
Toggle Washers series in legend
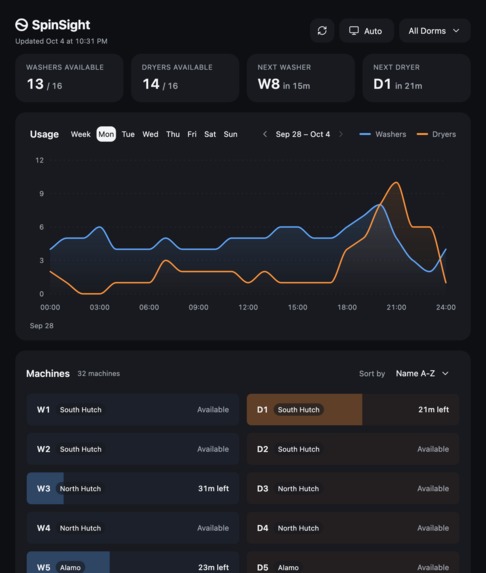tap(383, 134)
